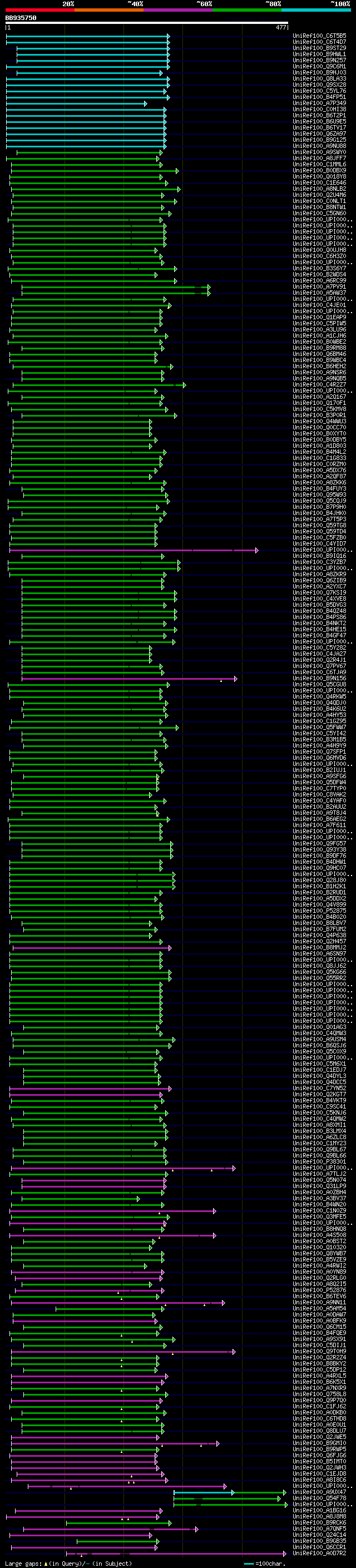356x1568 pixels.
Task: Click the red ~20% identity legend segment
Action: point(39,10)
